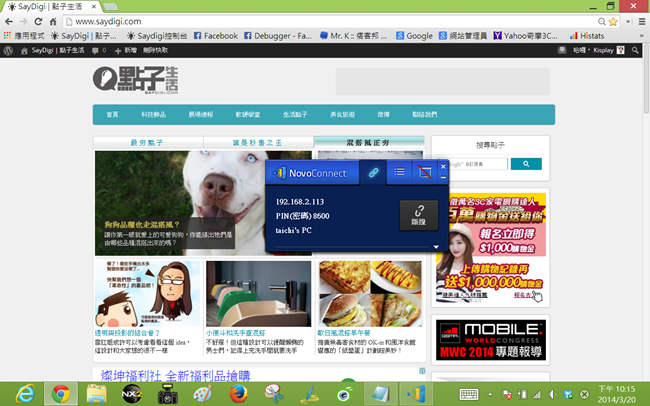
Task: Click the WordPress logo in admin bar
Action: [8, 51]
